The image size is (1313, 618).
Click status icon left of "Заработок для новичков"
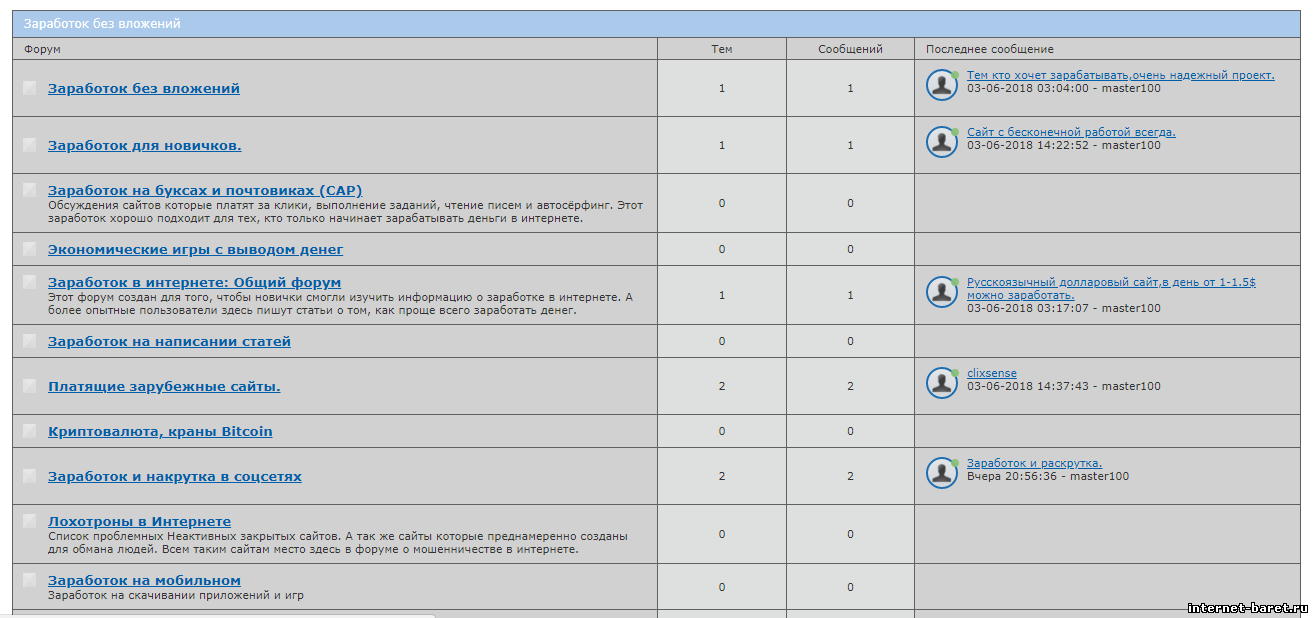click(30, 145)
